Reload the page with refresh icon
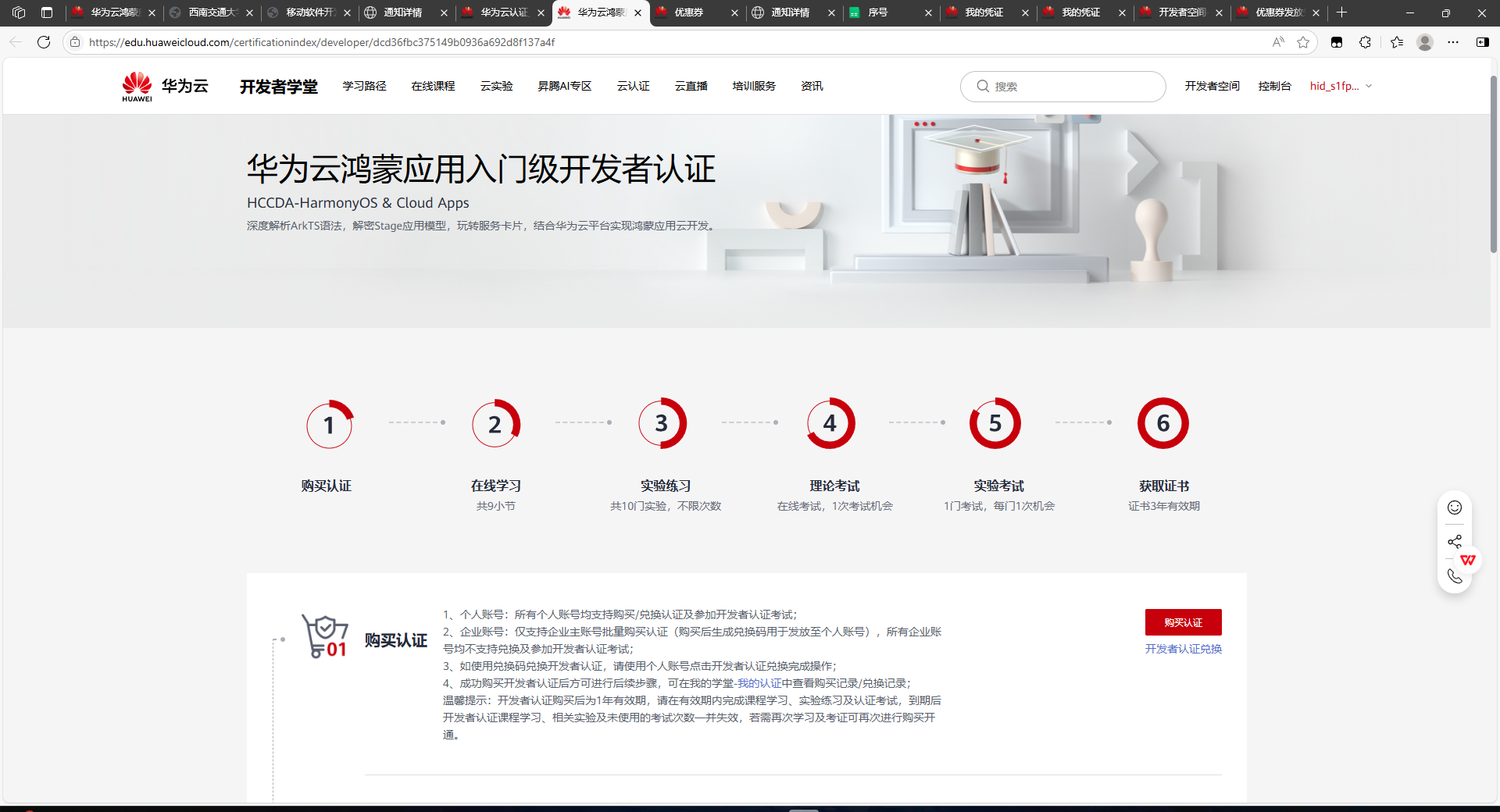Image resolution: width=1500 pixels, height=812 pixels. 44,42
